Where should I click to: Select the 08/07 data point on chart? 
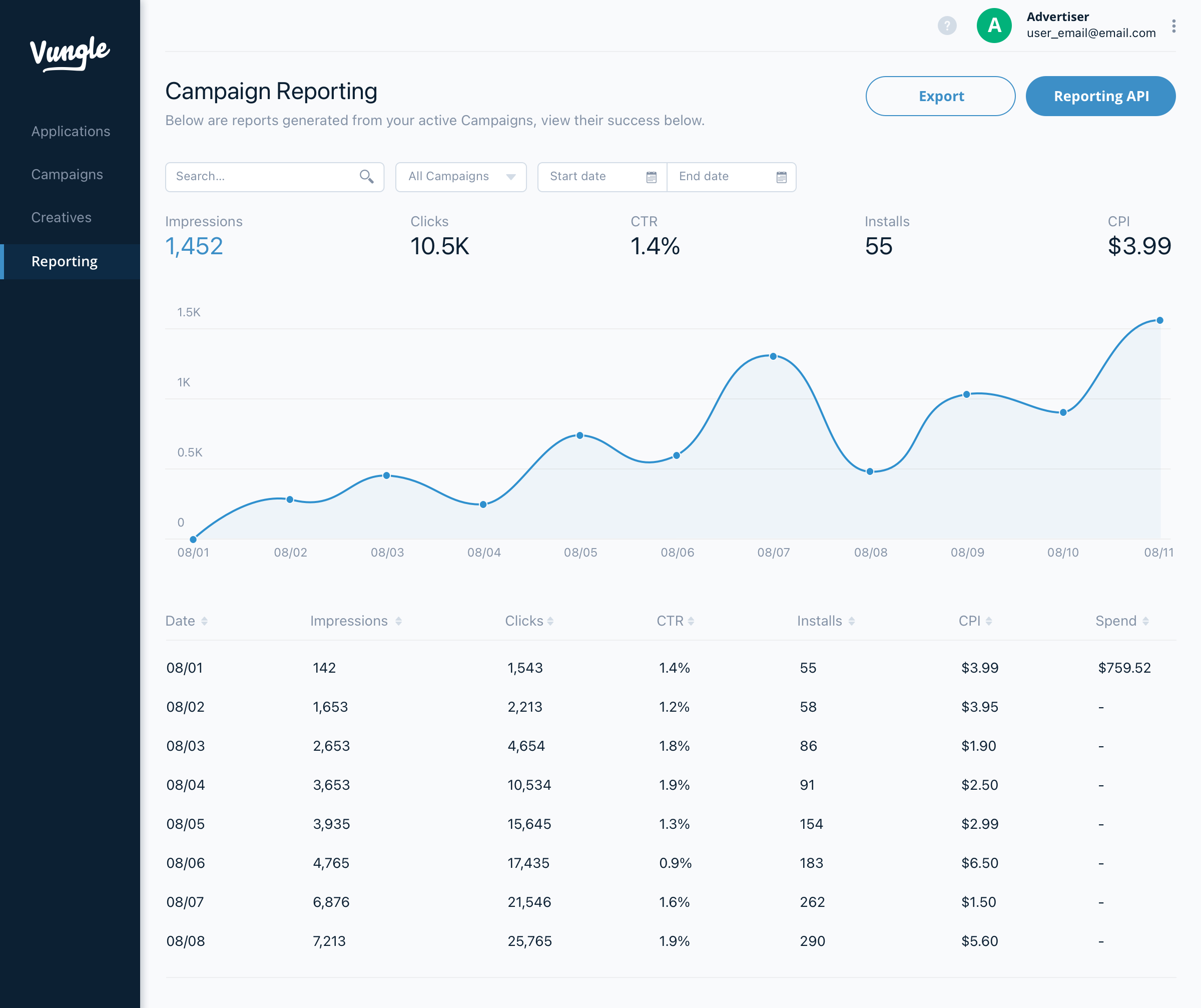773,356
